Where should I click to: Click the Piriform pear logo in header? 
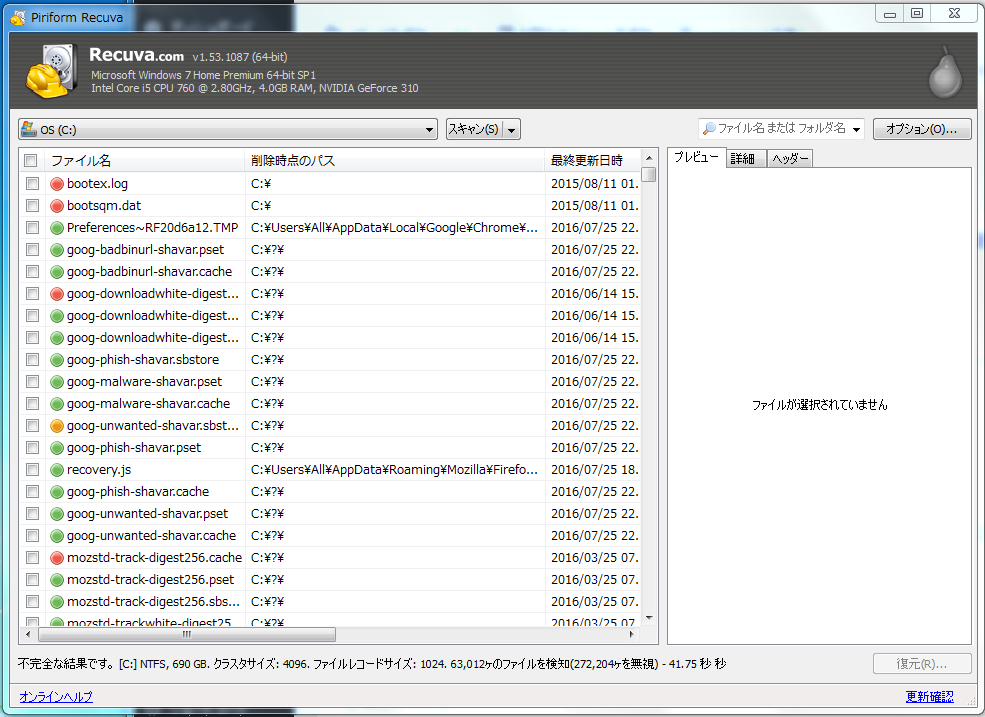tap(945, 72)
